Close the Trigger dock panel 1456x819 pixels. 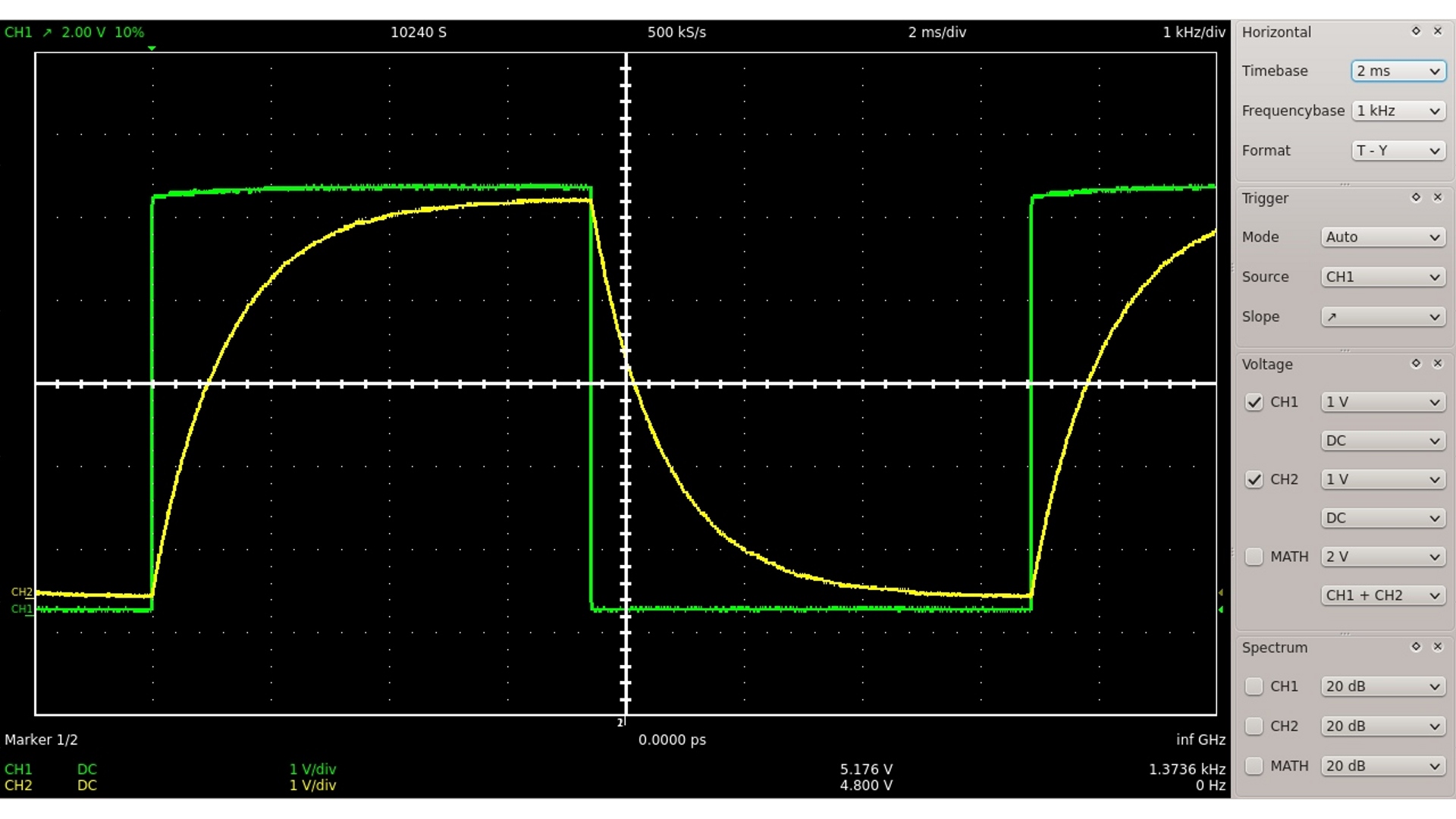(1437, 197)
